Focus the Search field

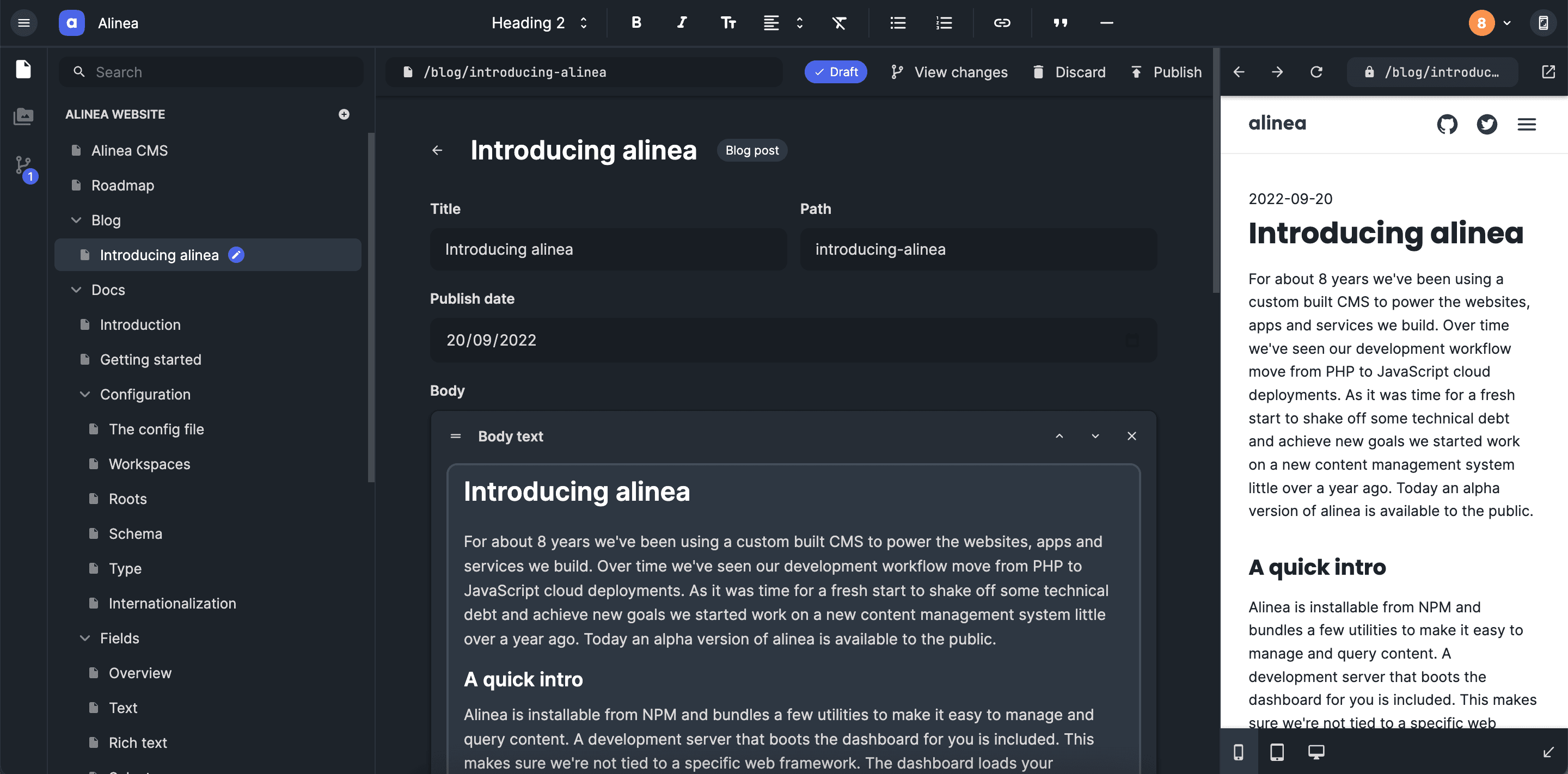pyautogui.click(x=211, y=72)
